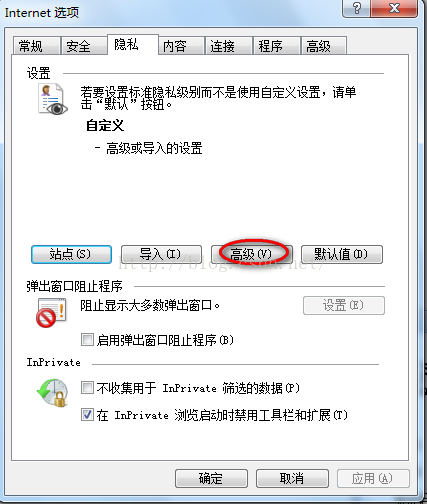
Task: Close the Internet 选项 dialog
Action: click(394, 8)
